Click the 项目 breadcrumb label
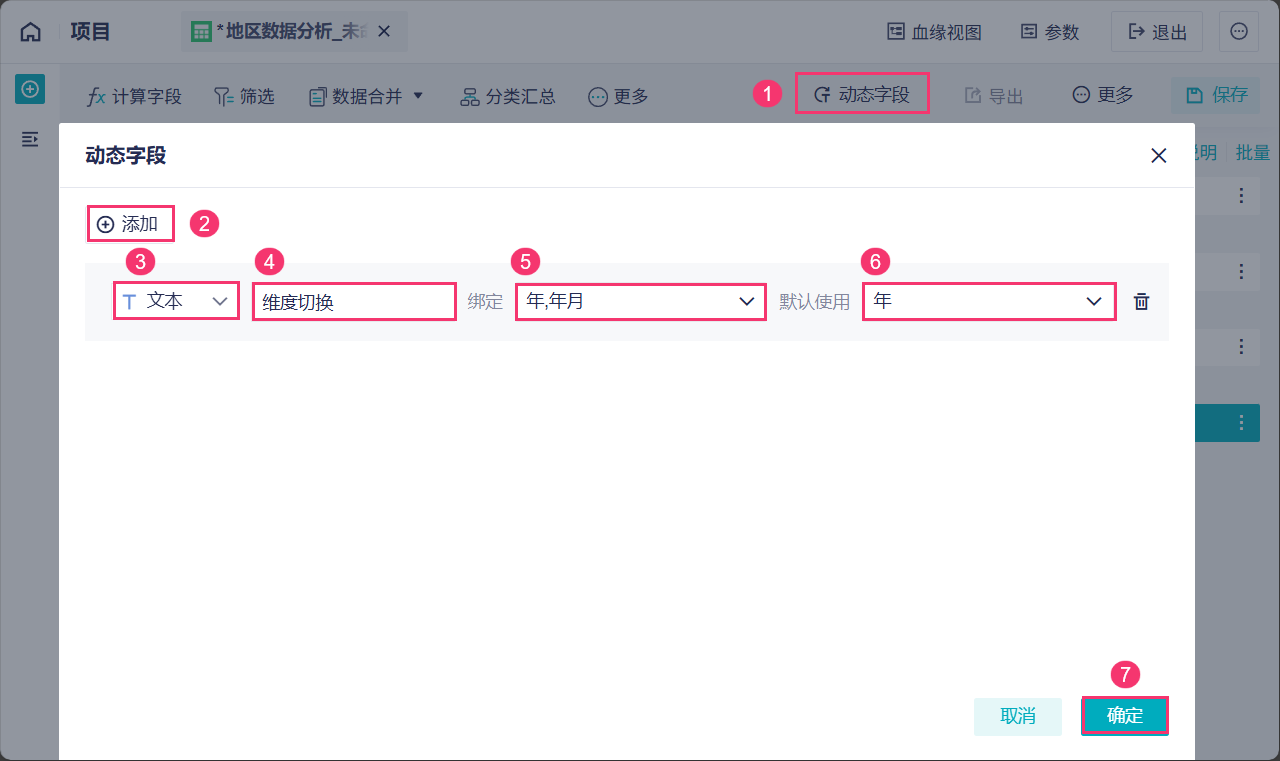The width and height of the screenshot is (1280, 761). [x=91, y=32]
